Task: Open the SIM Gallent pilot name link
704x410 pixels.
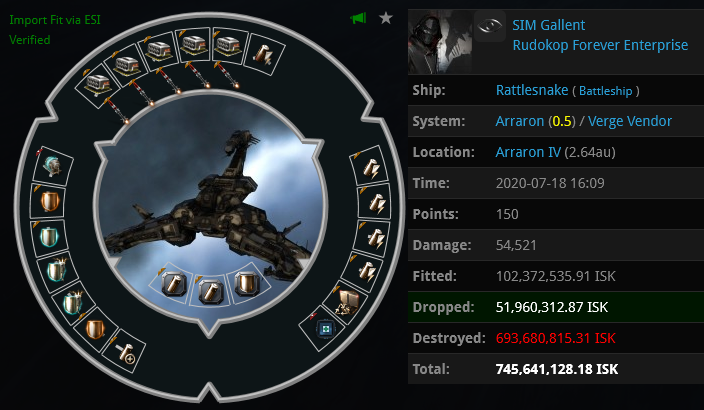Action: pos(549,25)
